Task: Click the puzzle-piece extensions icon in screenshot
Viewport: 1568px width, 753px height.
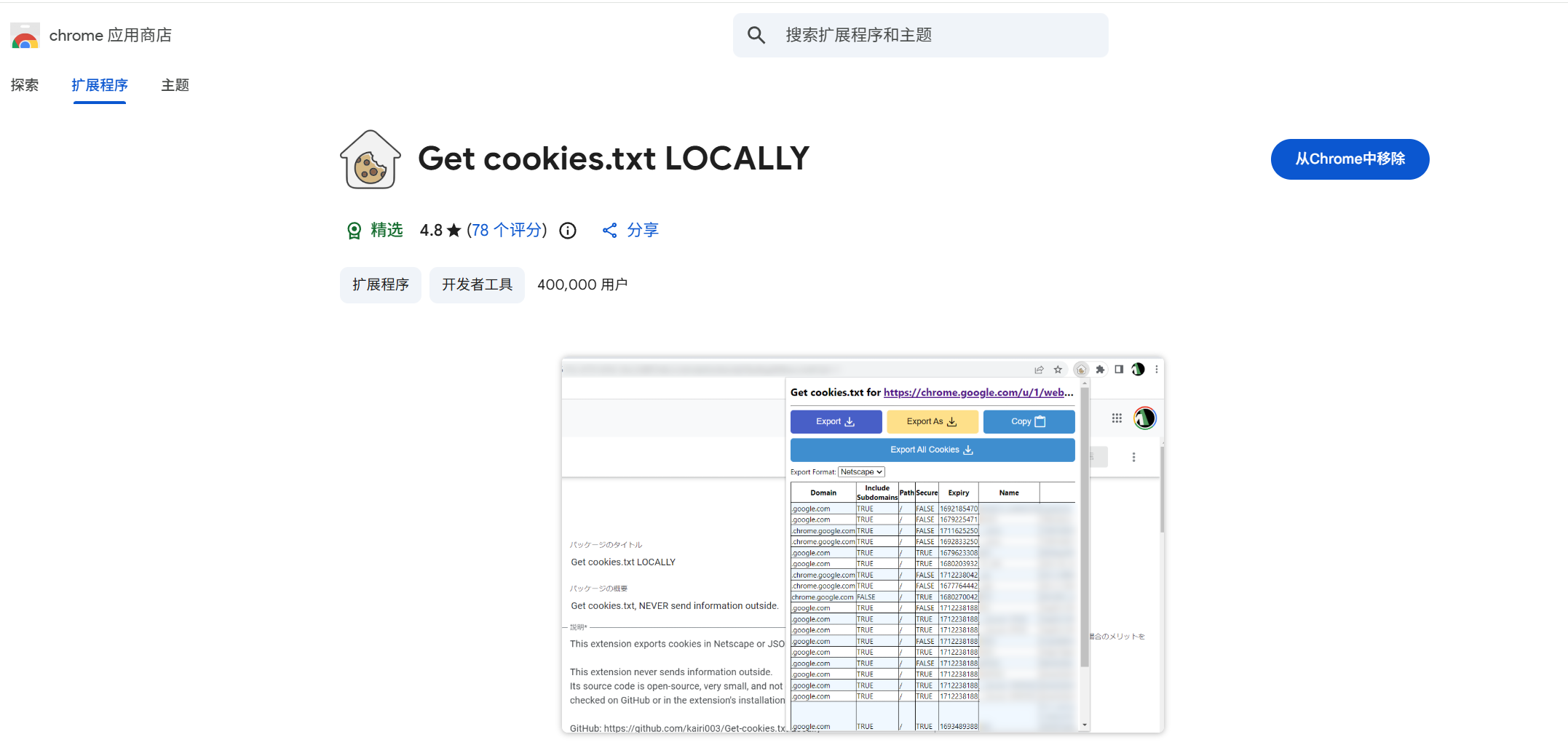Action: tap(1100, 370)
